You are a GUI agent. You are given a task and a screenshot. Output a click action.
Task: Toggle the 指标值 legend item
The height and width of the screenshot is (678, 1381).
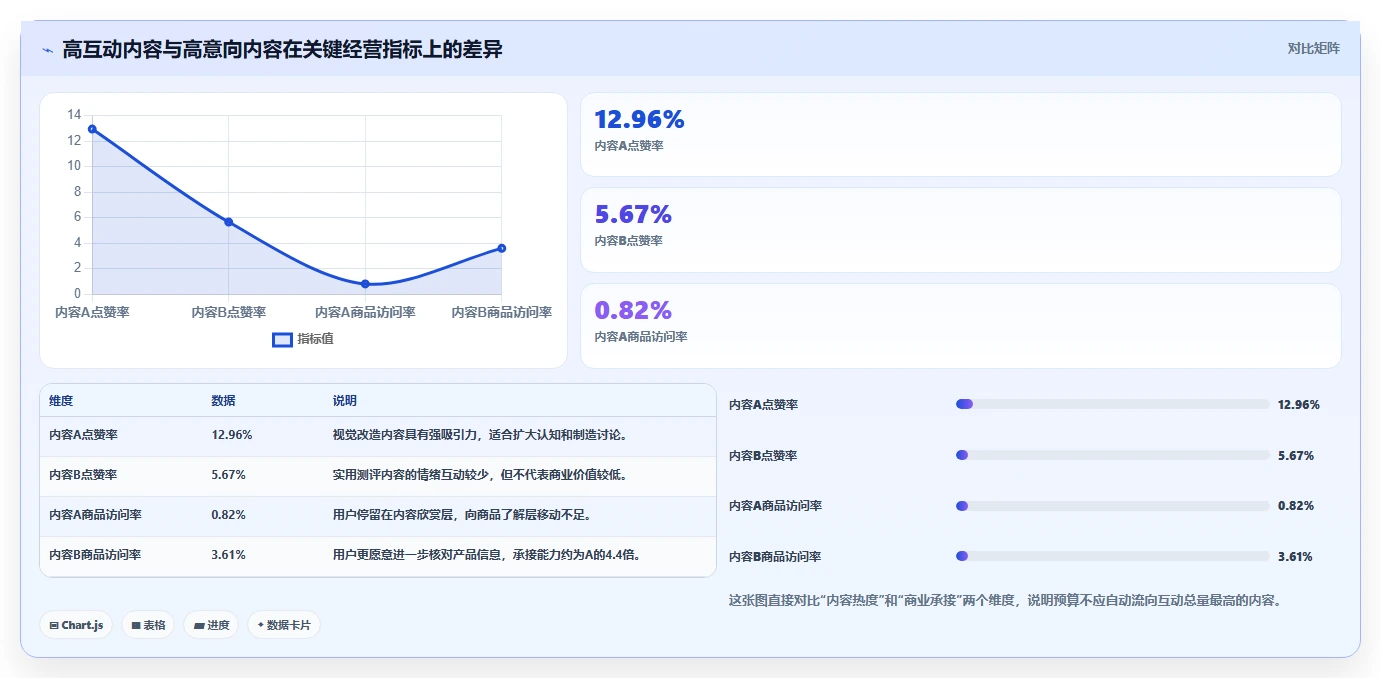click(303, 339)
